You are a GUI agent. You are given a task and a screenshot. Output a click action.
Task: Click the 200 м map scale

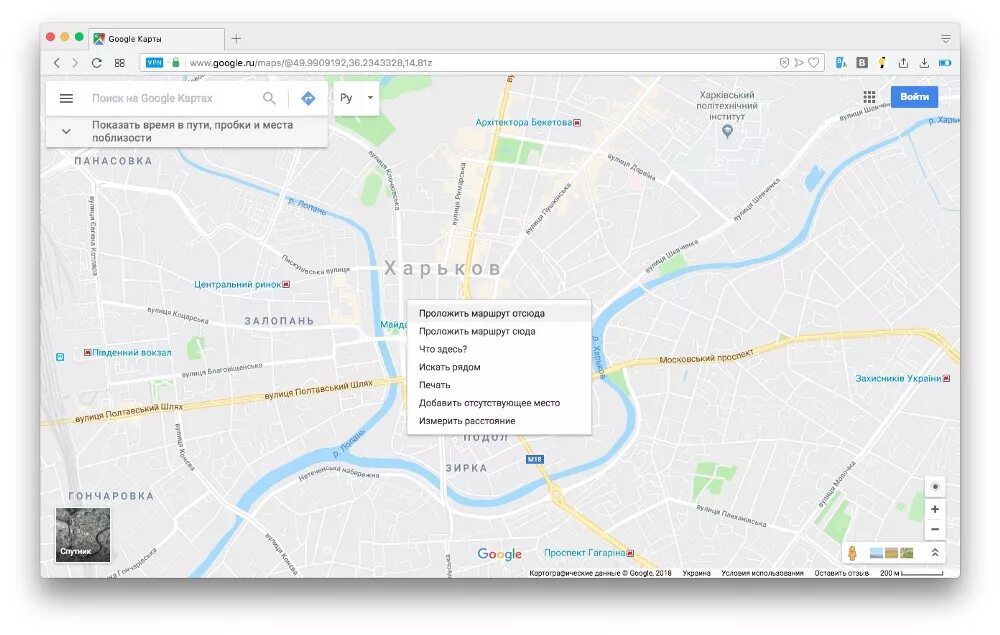point(911,573)
